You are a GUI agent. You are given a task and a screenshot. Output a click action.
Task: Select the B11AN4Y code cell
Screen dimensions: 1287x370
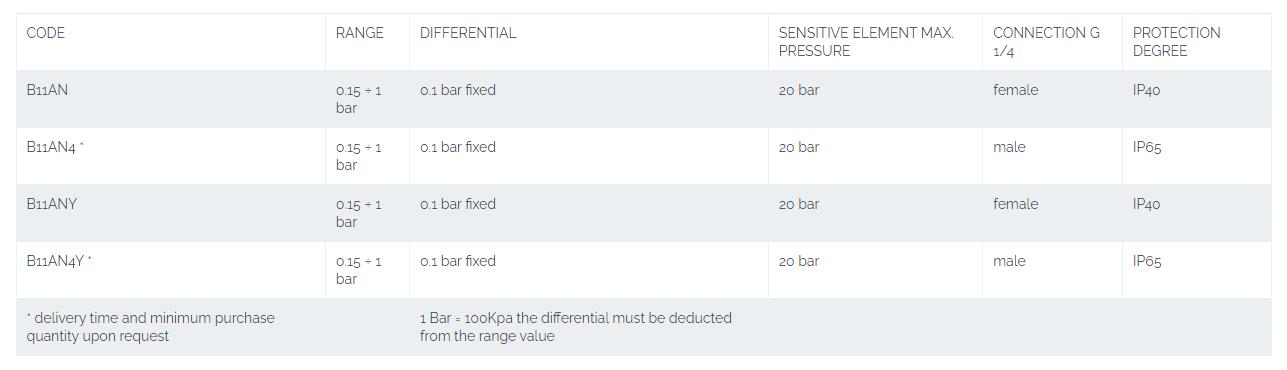[59, 261]
